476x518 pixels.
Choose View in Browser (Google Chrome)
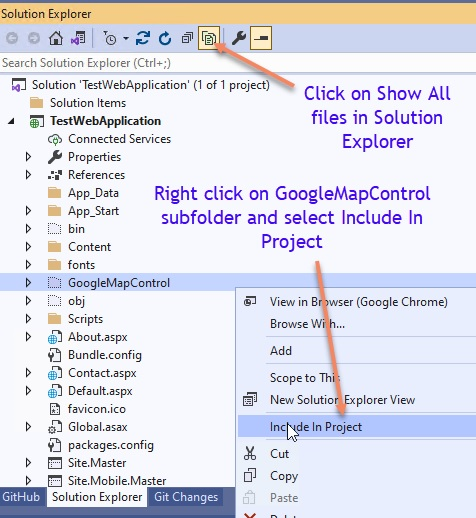[x=357, y=302]
